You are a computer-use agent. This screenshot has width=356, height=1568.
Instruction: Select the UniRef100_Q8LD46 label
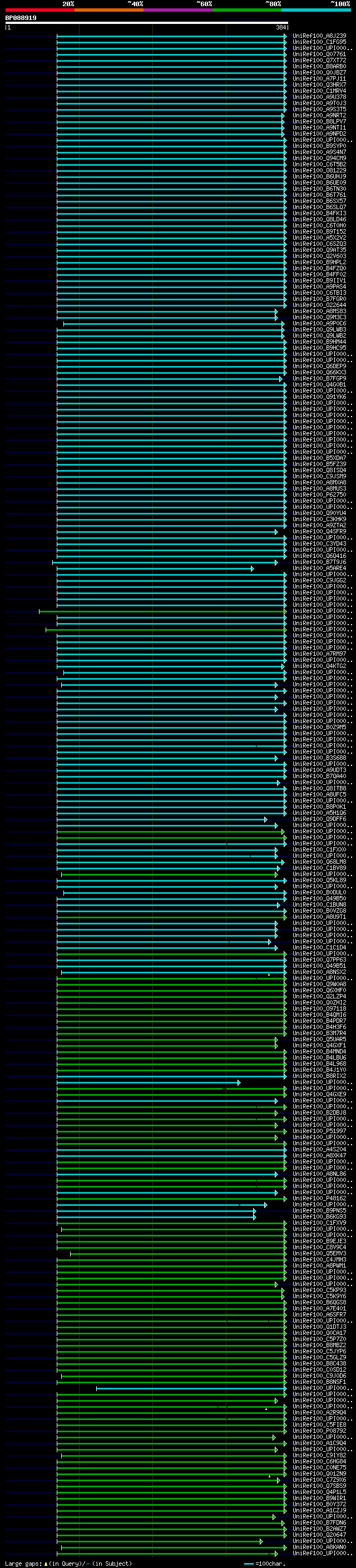coord(319,220)
